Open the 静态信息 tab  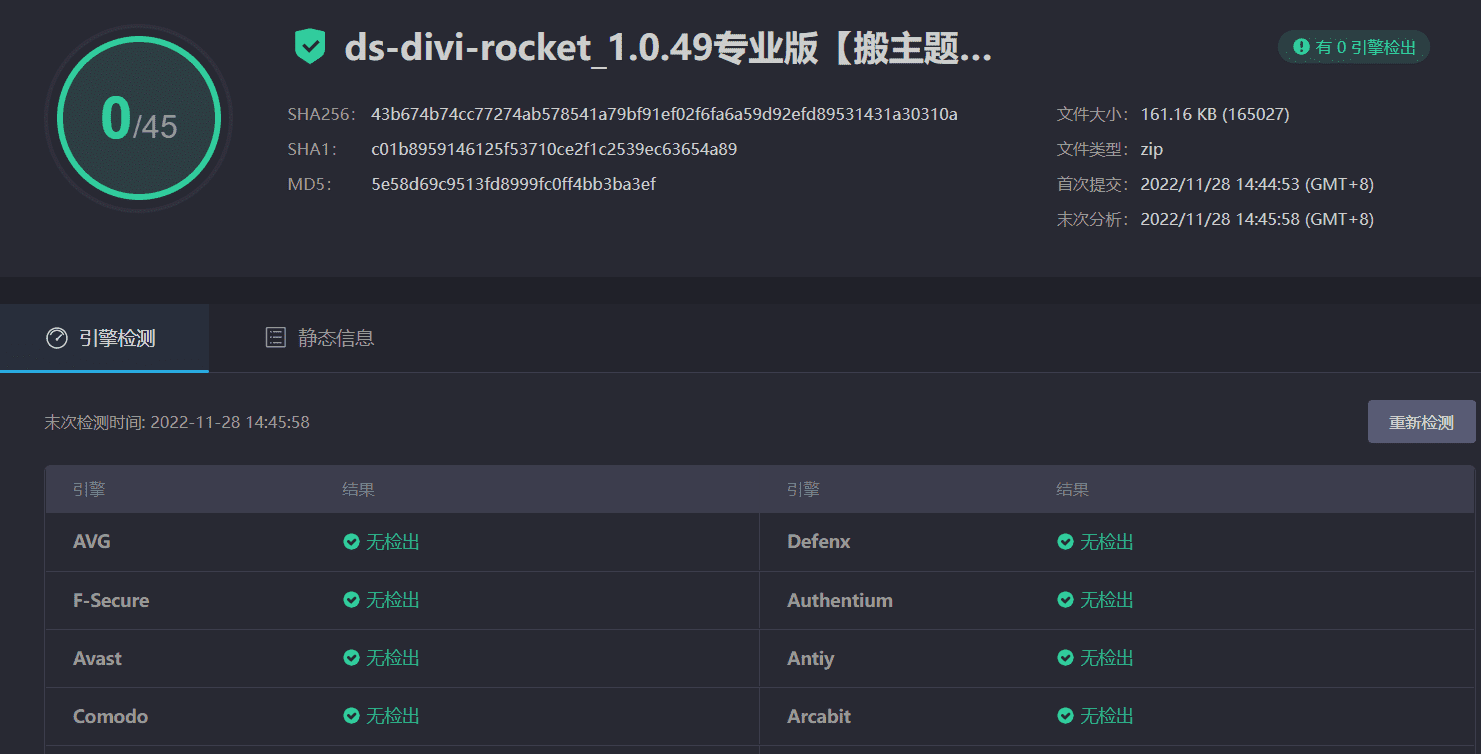320,338
